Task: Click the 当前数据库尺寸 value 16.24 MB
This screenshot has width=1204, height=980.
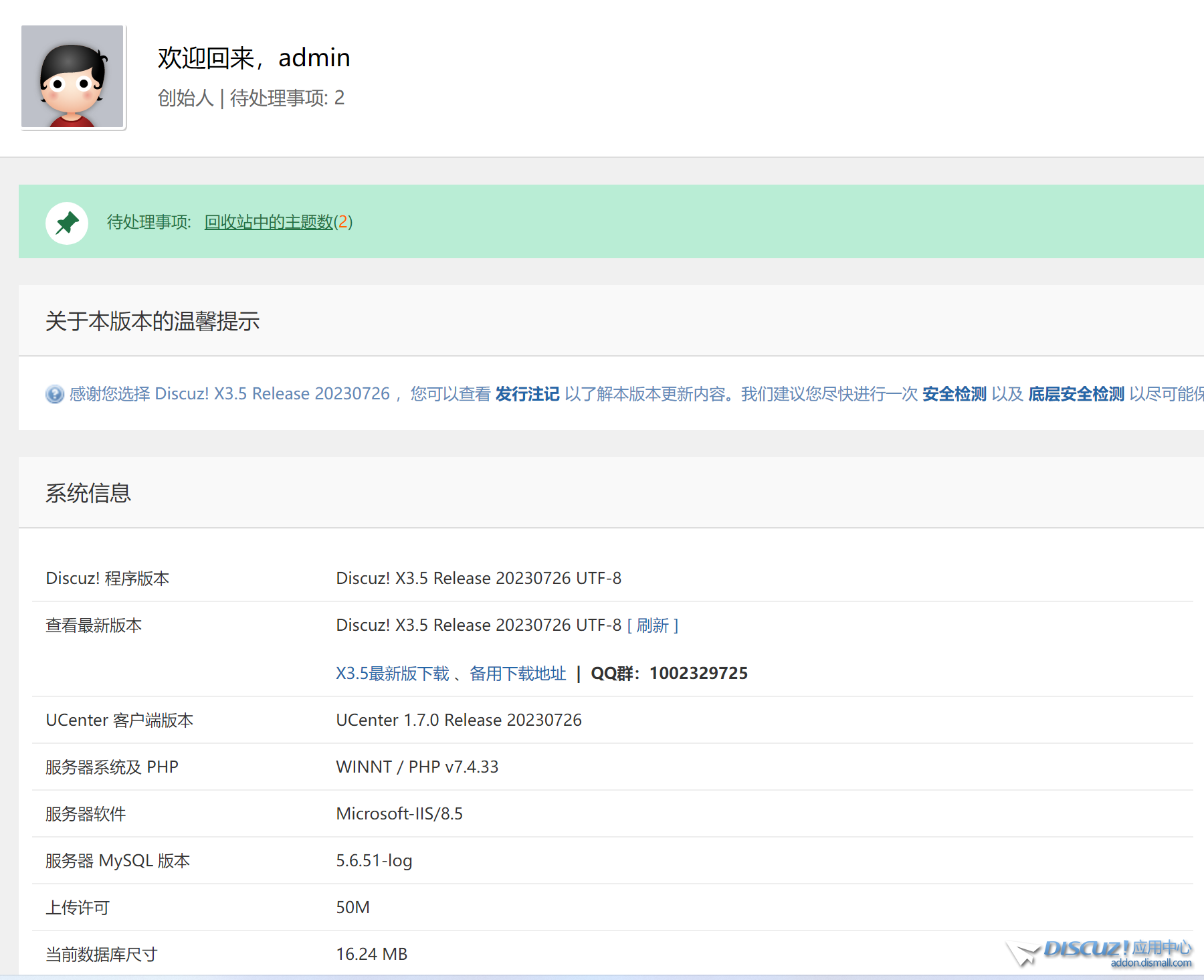Action: tap(371, 954)
